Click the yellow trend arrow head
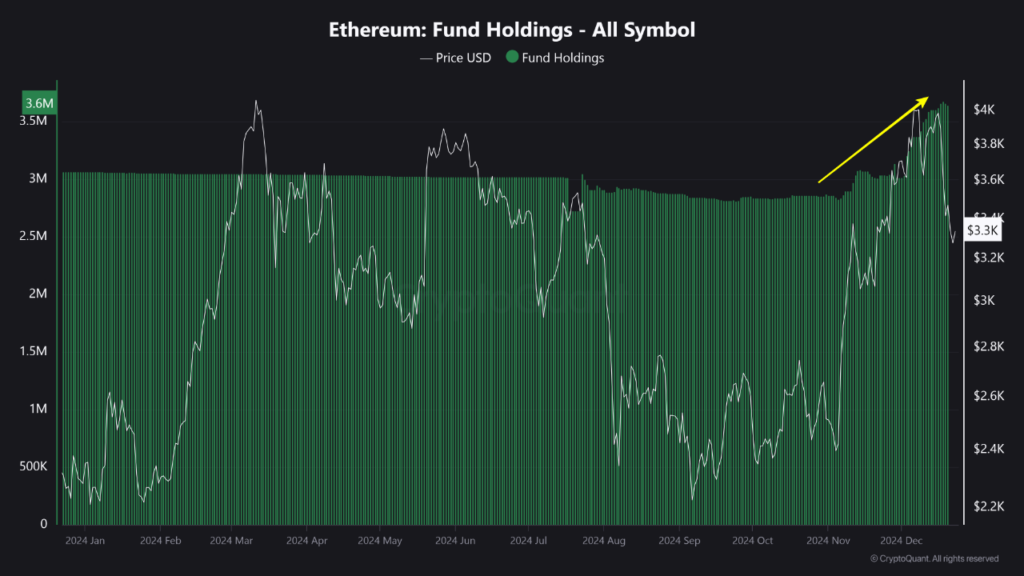1024x576 pixels. 924,100
